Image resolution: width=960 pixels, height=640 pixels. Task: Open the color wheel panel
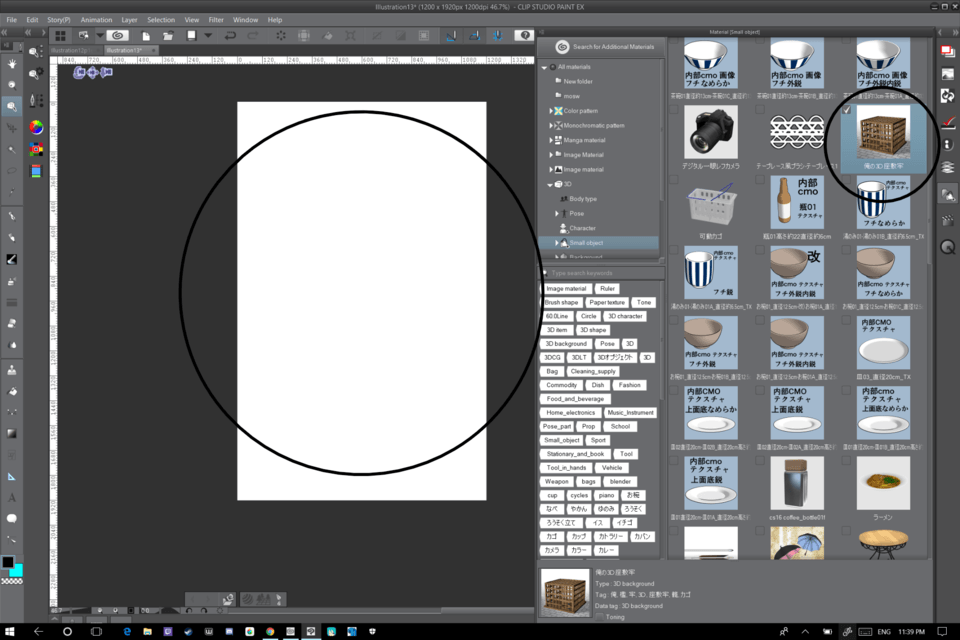point(36,127)
